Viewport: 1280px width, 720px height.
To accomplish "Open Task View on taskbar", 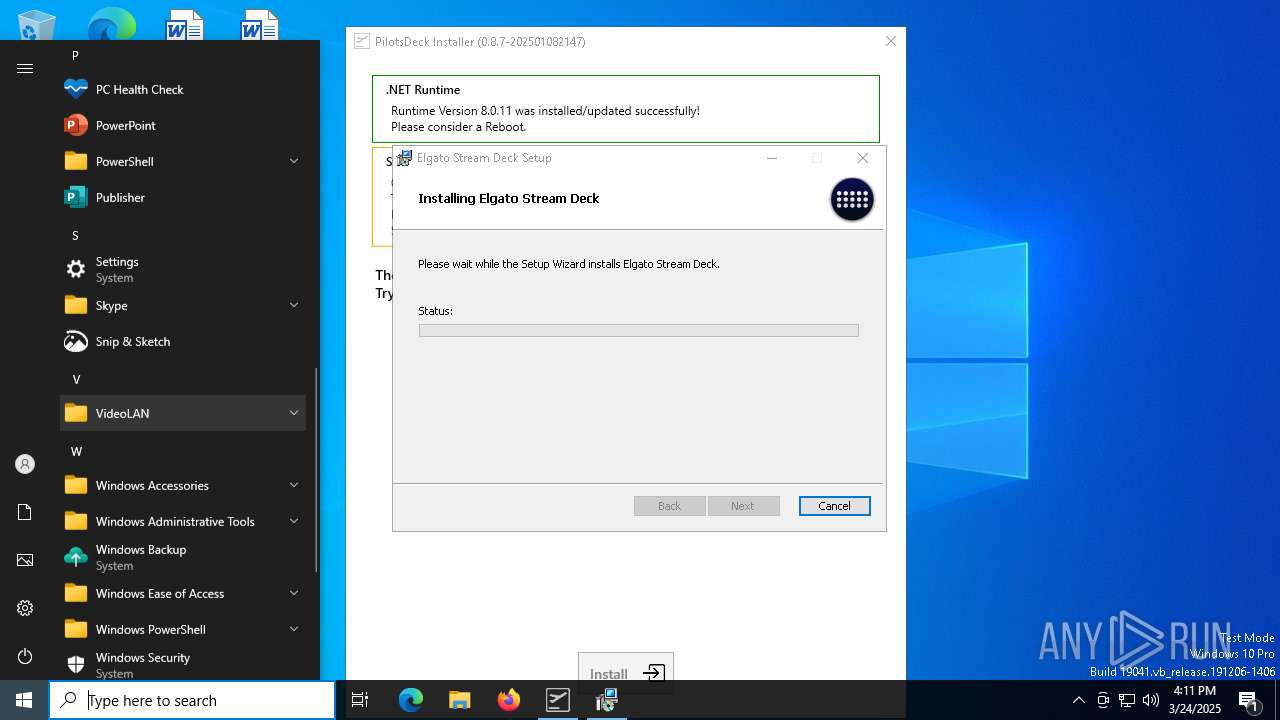I will point(360,700).
